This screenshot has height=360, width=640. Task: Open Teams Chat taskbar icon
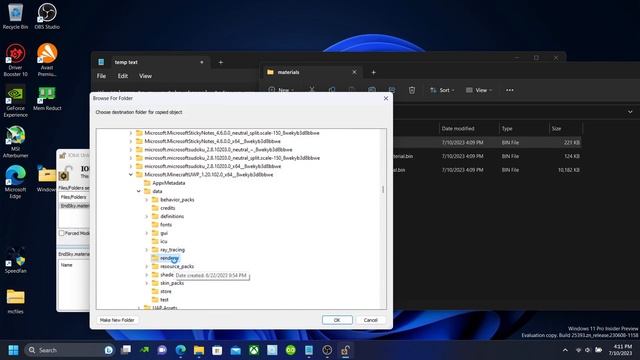[x=162, y=350]
